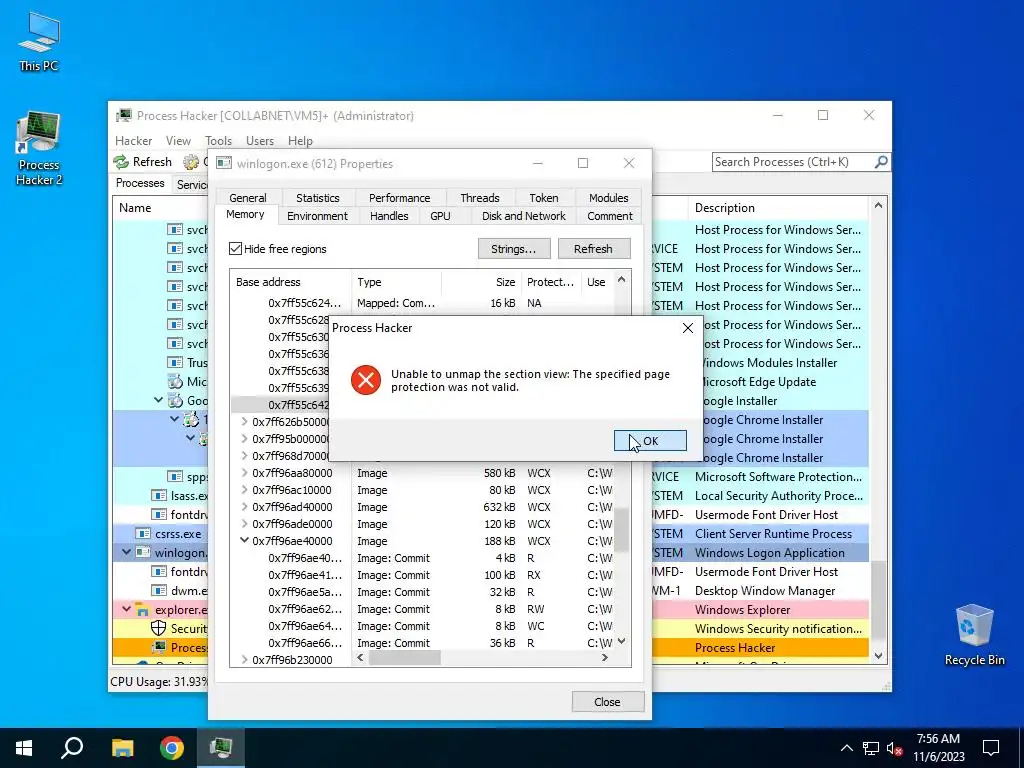Image resolution: width=1024 pixels, height=768 pixels.
Task: Open the Hacker menu
Action: pyautogui.click(x=133, y=141)
